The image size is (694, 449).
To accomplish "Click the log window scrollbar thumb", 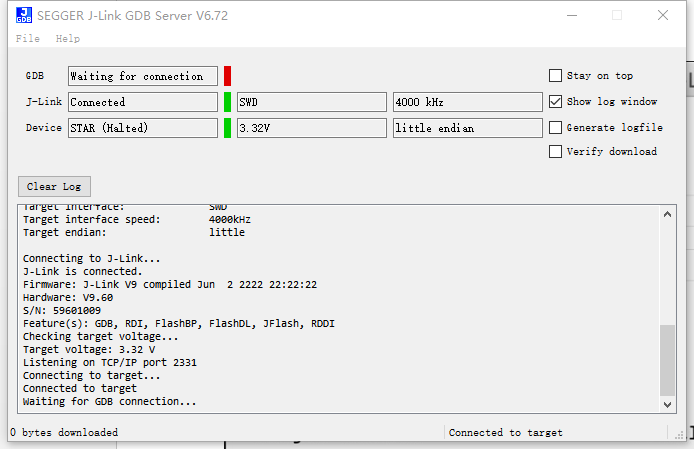I will point(667,360).
